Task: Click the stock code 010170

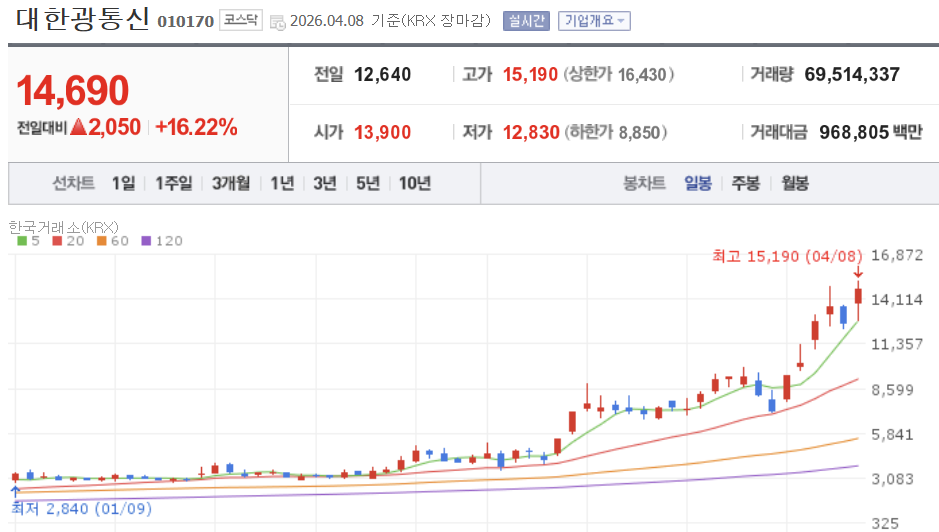Action: [186, 22]
